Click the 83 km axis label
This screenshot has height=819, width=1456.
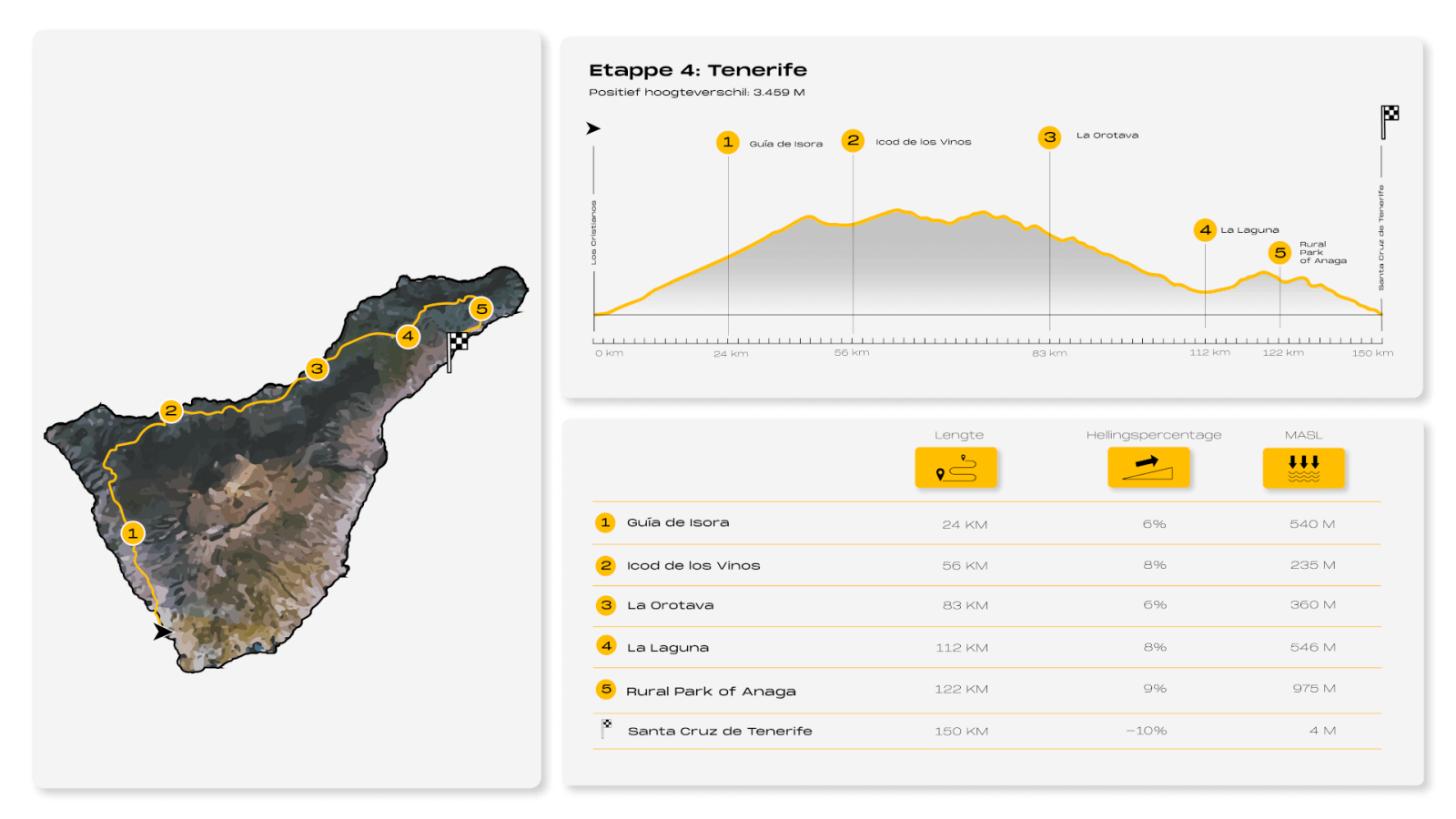pyautogui.click(x=1049, y=353)
